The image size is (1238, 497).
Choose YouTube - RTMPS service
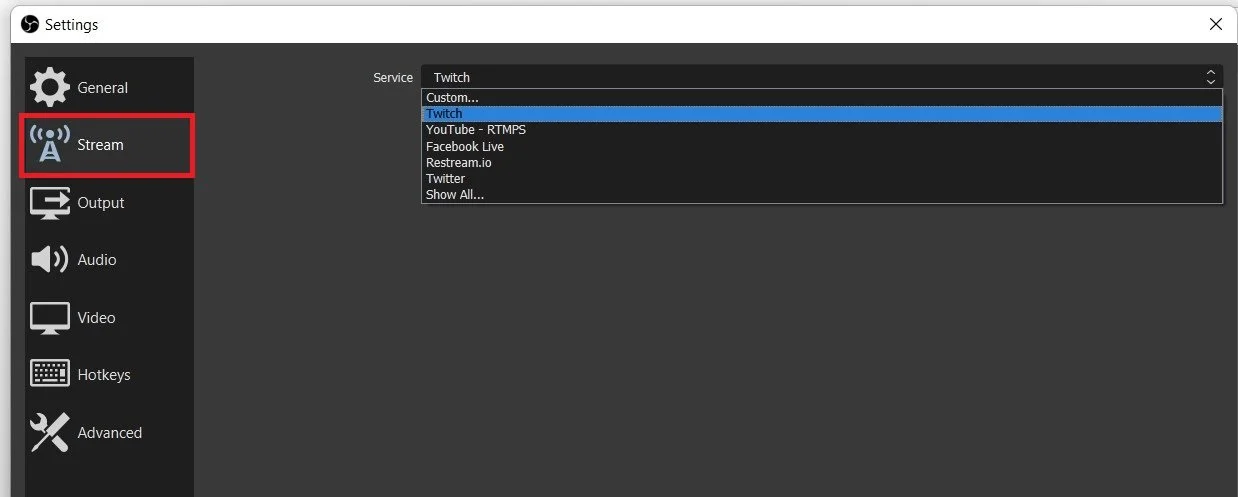coord(822,130)
